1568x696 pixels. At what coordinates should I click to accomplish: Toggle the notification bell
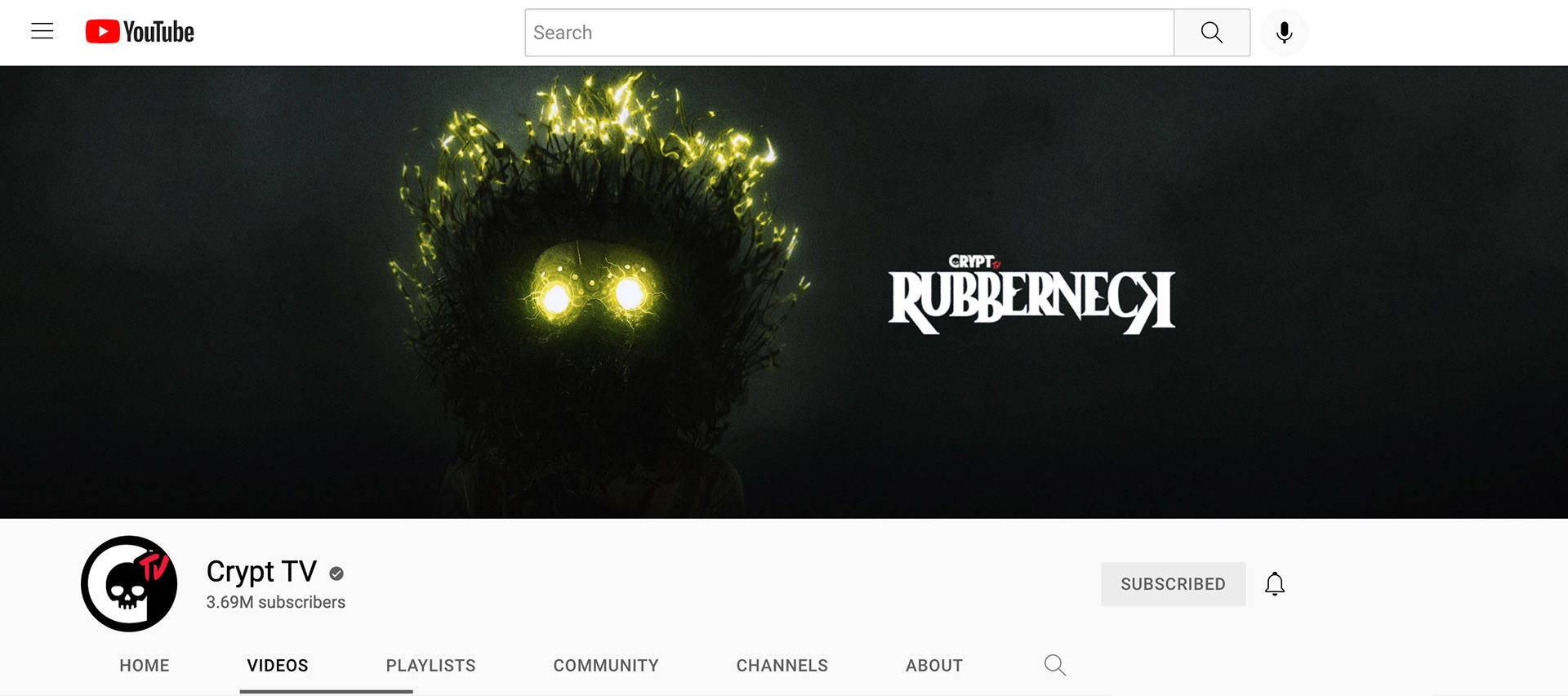click(1275, 584)
